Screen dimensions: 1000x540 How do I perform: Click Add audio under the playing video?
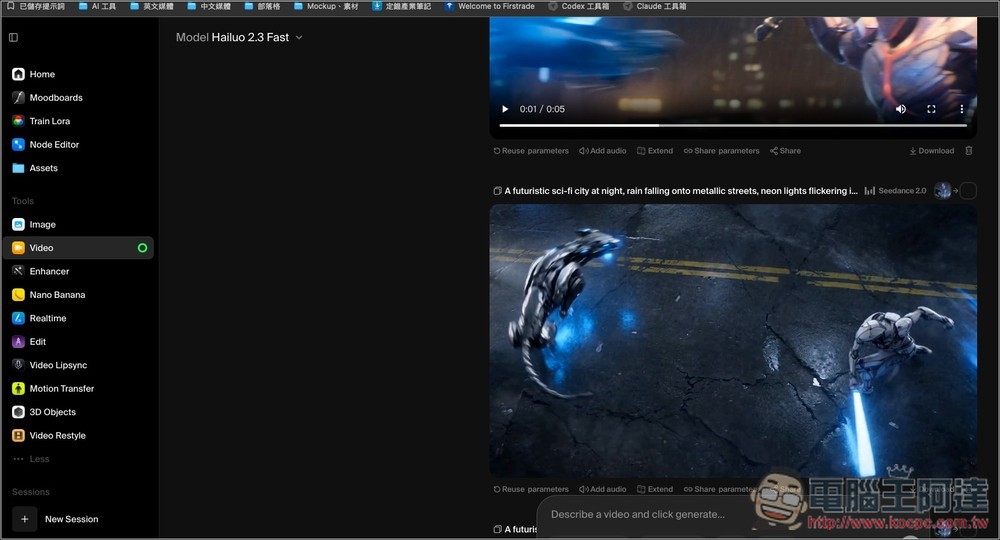[603, 151]
